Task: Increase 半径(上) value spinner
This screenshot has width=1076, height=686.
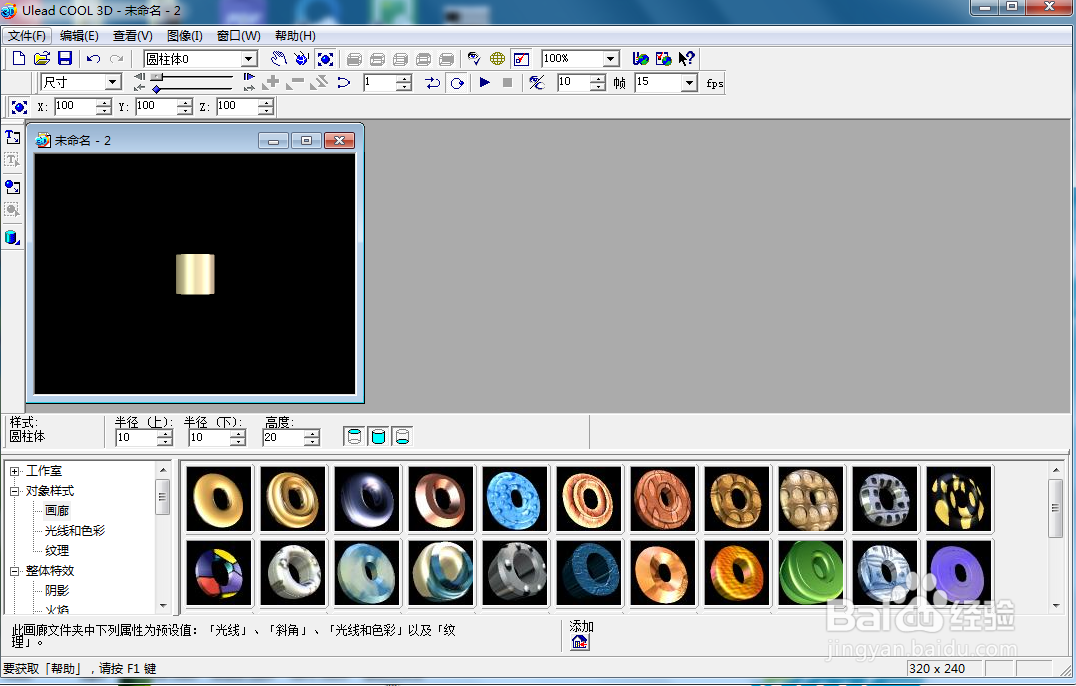Action: (x=165, y=434)
